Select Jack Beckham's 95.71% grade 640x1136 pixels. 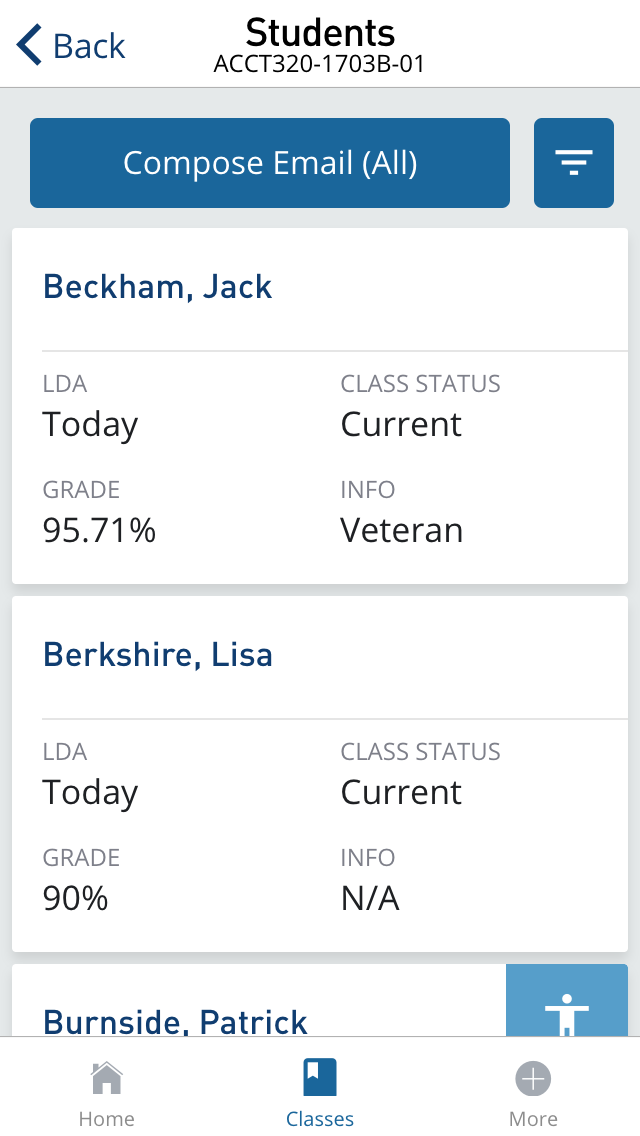tap(100, 530)
